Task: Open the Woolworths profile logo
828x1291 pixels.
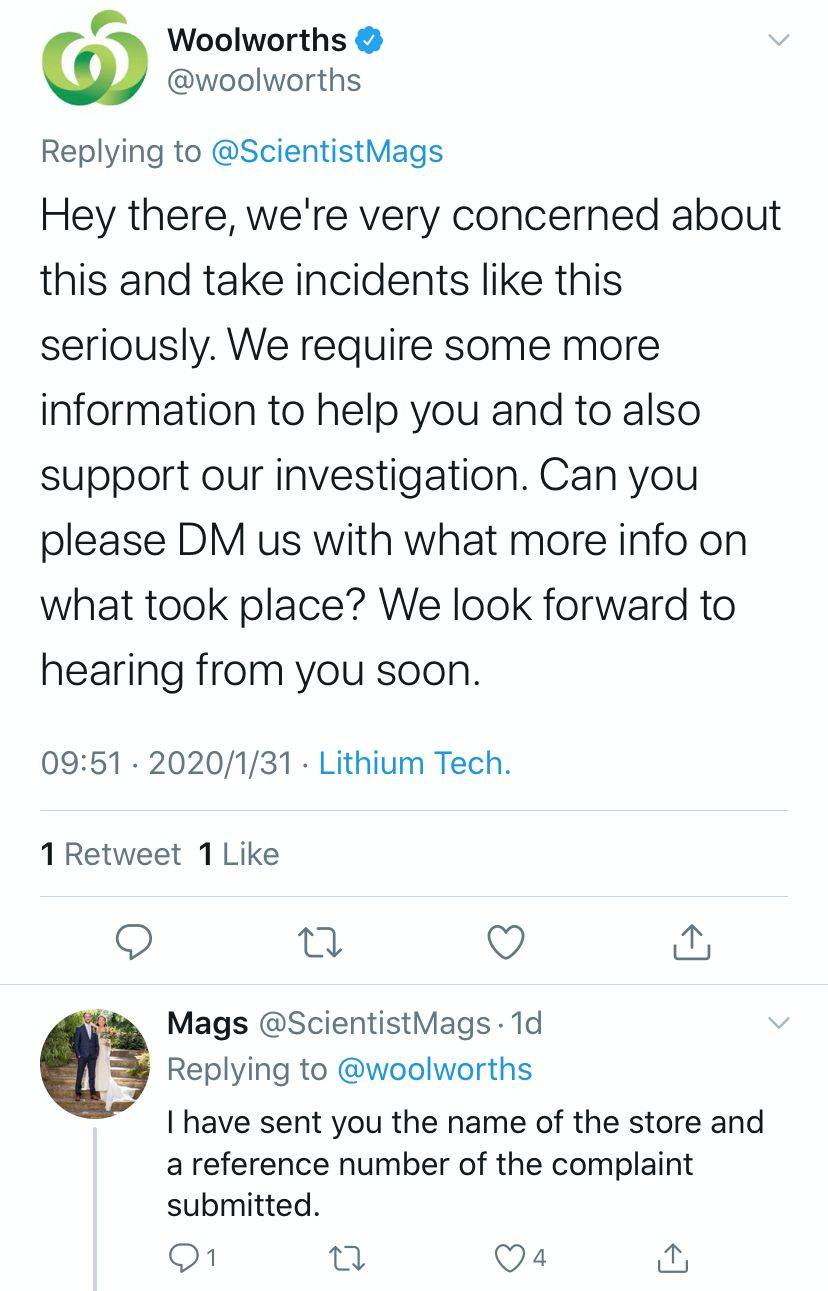Action: click(x=95, y=60)
